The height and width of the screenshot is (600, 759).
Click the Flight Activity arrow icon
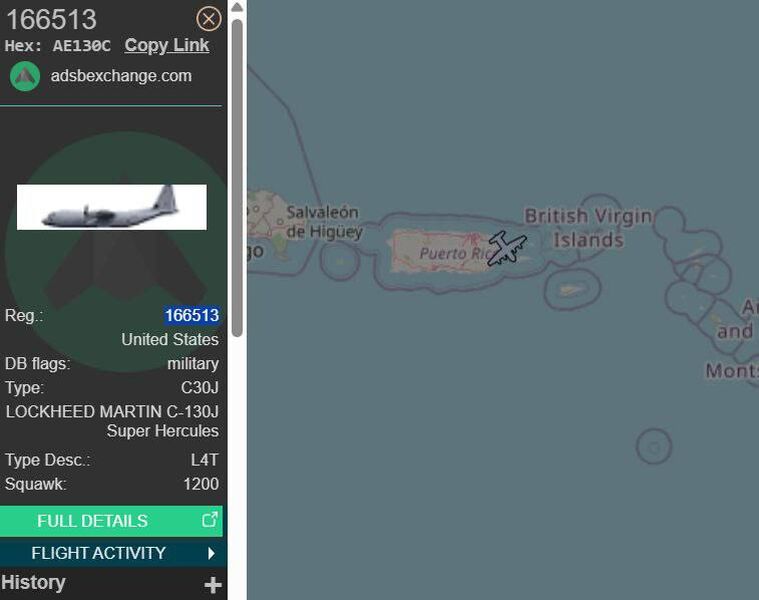211,553
